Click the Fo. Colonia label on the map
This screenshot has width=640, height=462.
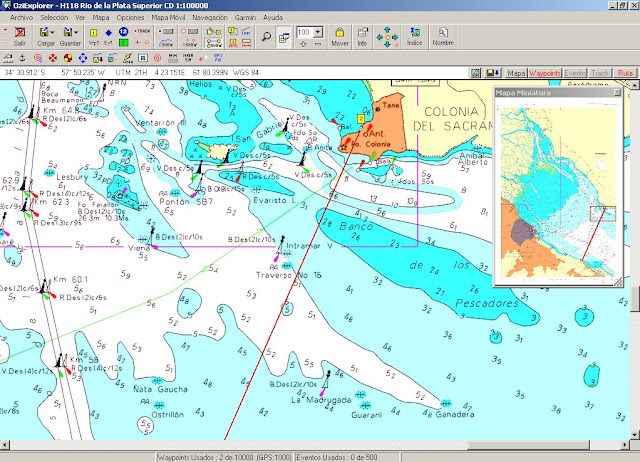point(371,144)
